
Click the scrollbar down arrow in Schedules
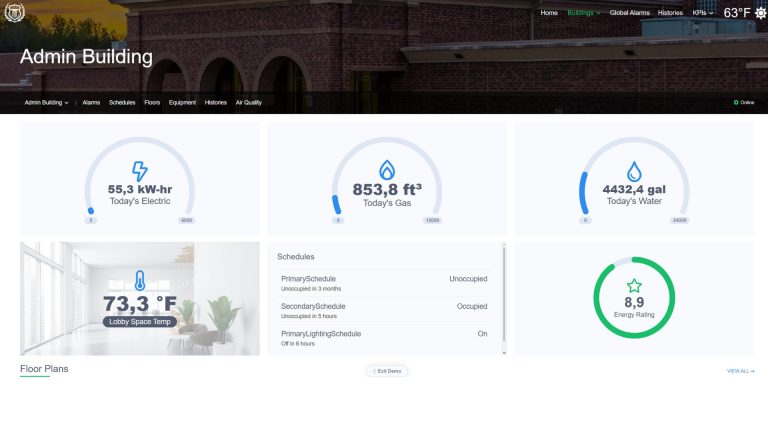click(504, 352)
